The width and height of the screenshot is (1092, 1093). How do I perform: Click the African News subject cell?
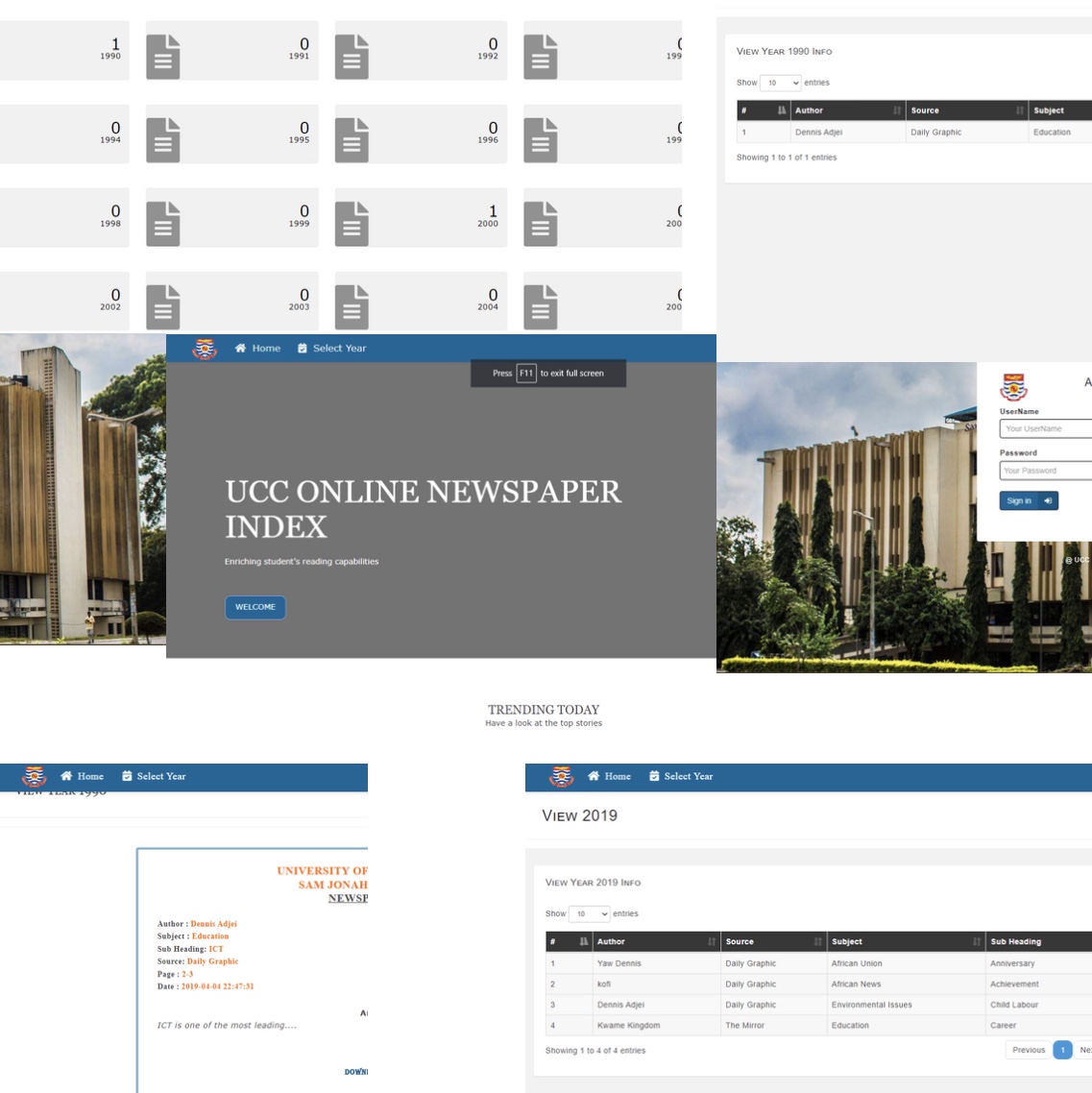[906, 984]
